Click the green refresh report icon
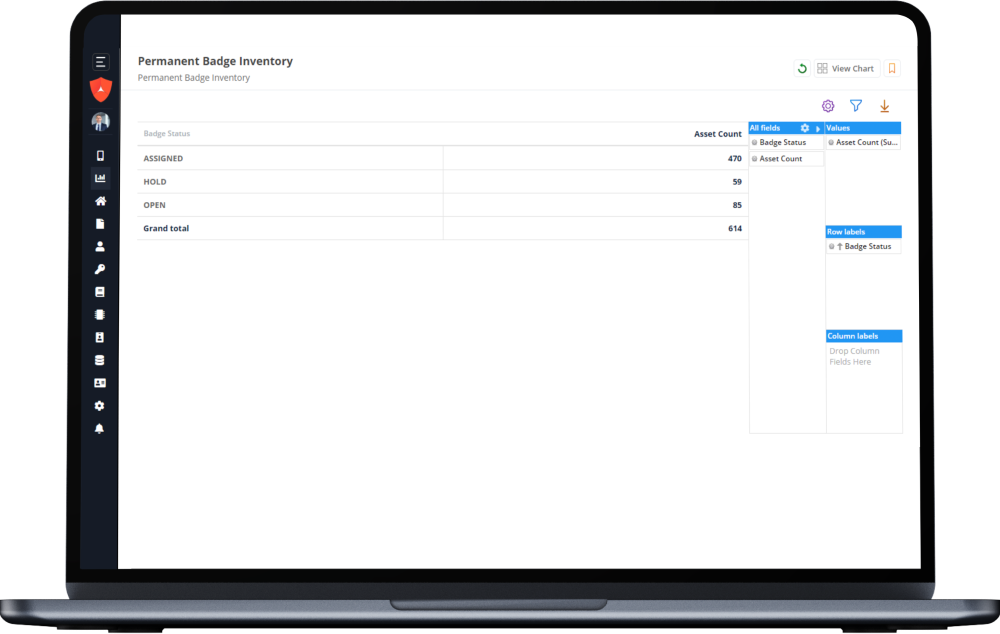 click(801, 69)
